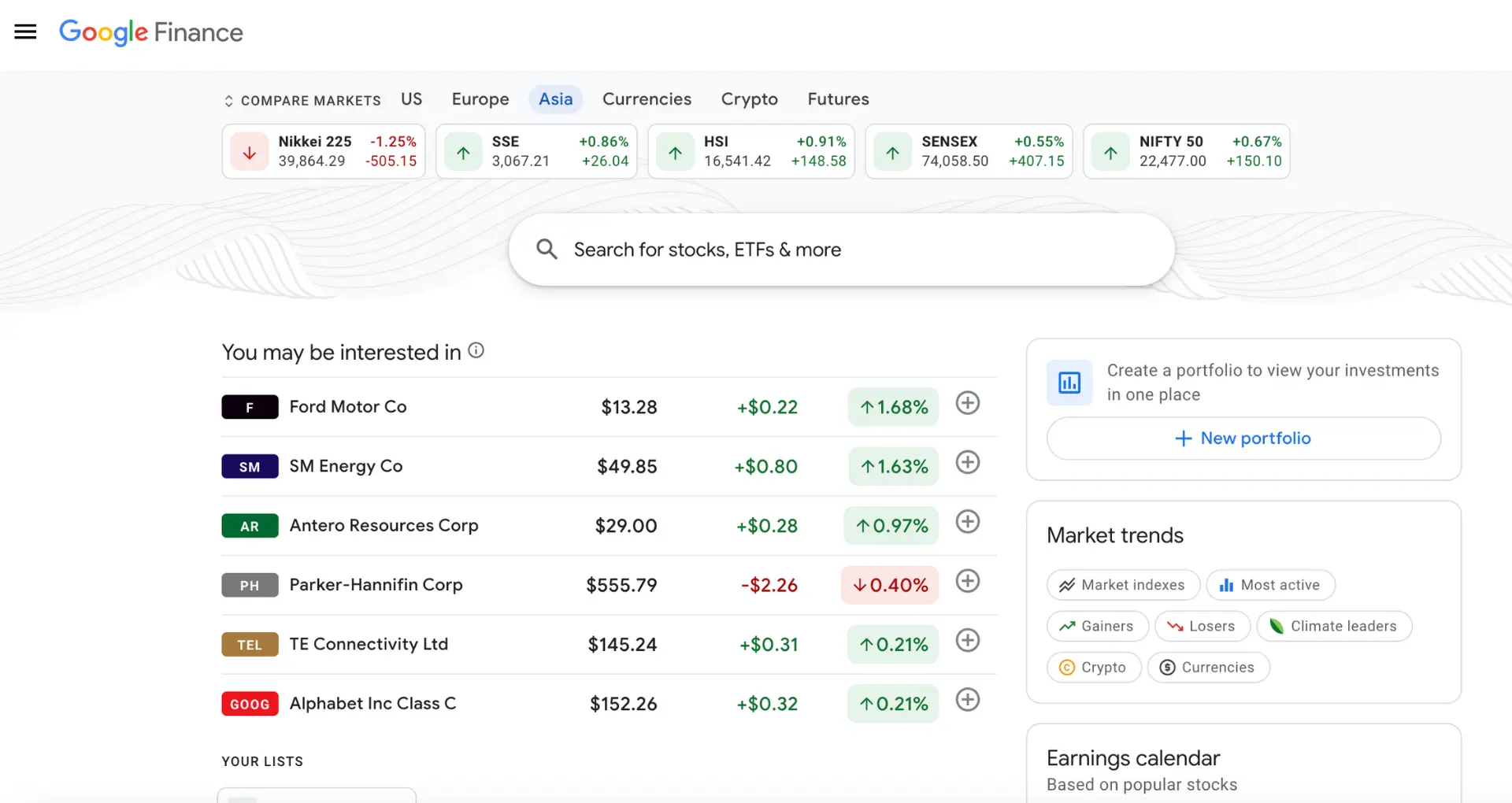This screenshot has height=803, width=1512.
Task: Open Market indexes trend chip
Action: (x=1123, y=585)
